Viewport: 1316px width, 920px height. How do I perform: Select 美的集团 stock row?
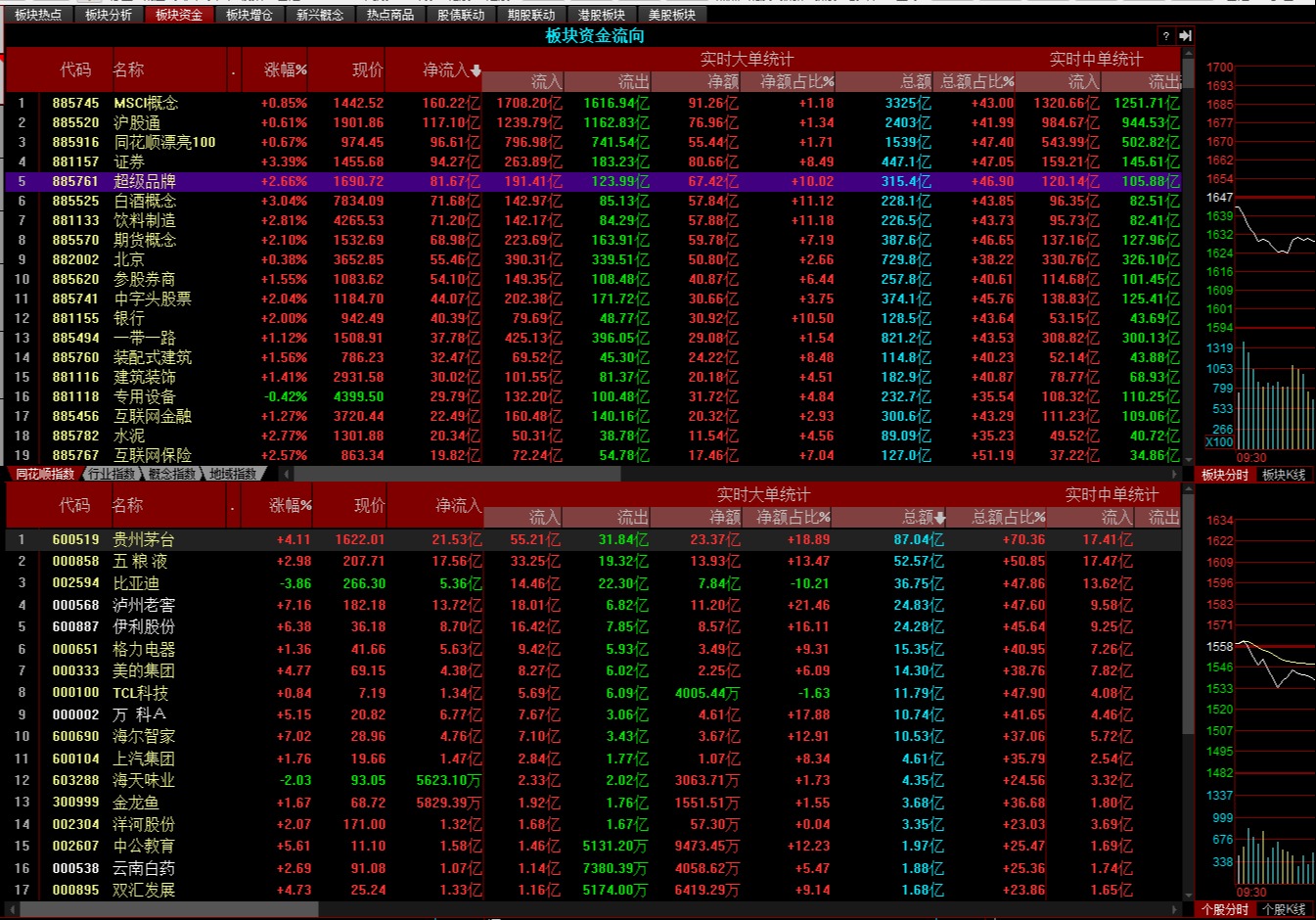pyautogui.click(x=593, y=670)
